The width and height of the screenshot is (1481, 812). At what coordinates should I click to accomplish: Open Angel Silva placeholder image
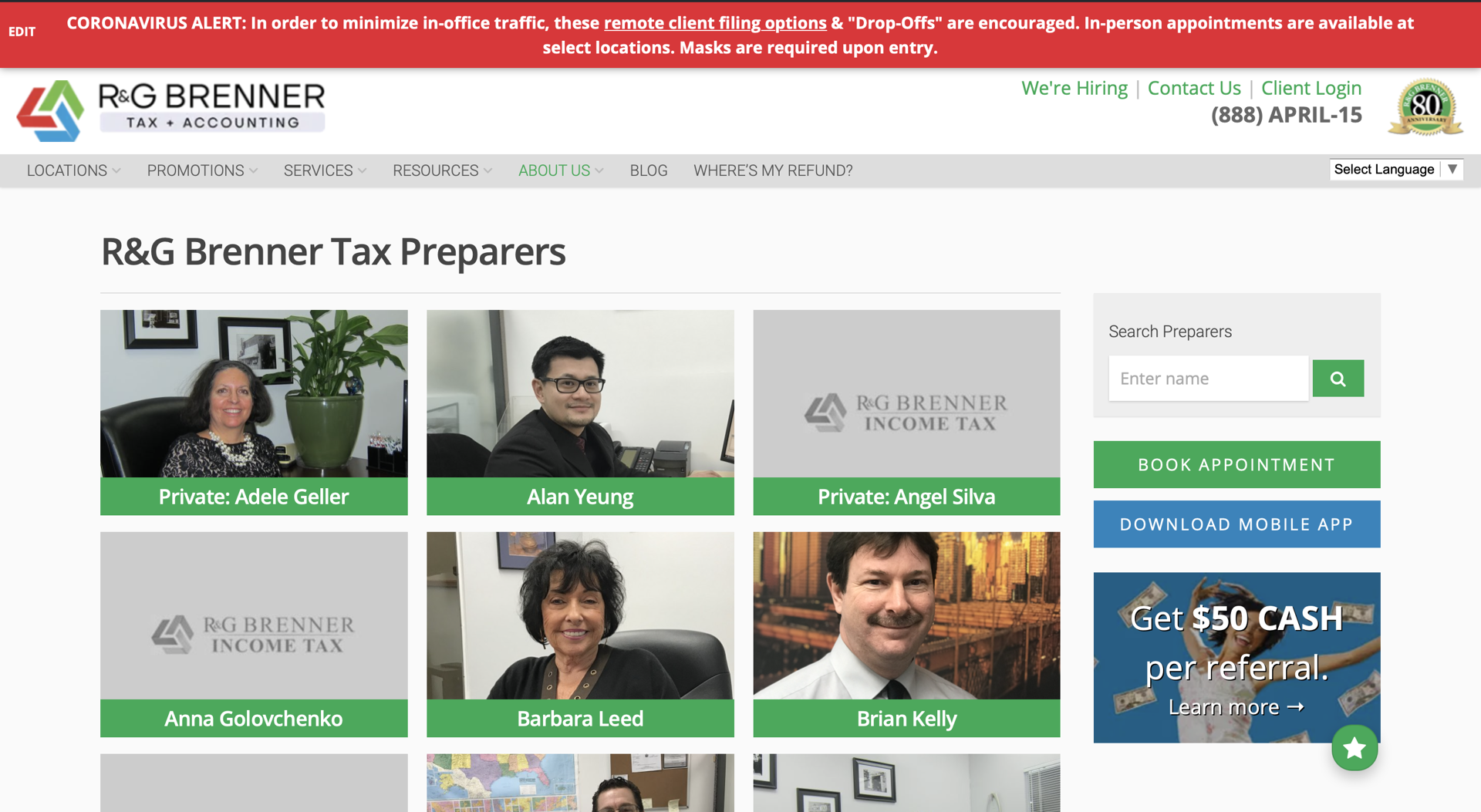pos(906,394)
